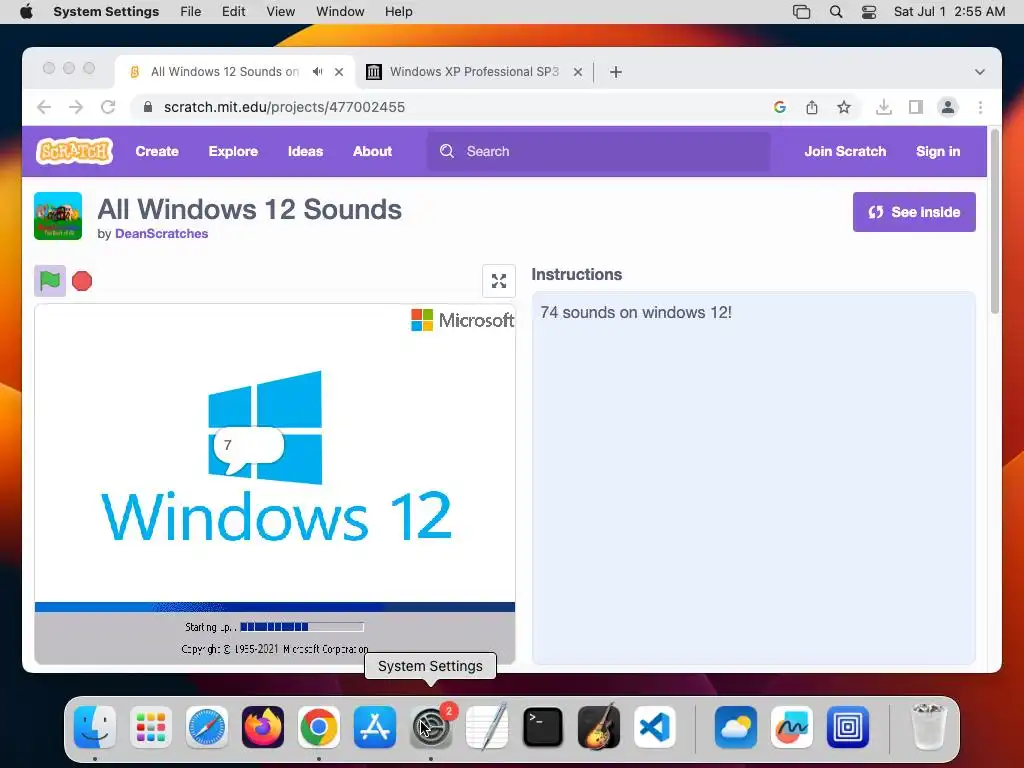Focus the Scratch search field
The height and width of the screenshot is (768, 1024).
pos(599,152)
